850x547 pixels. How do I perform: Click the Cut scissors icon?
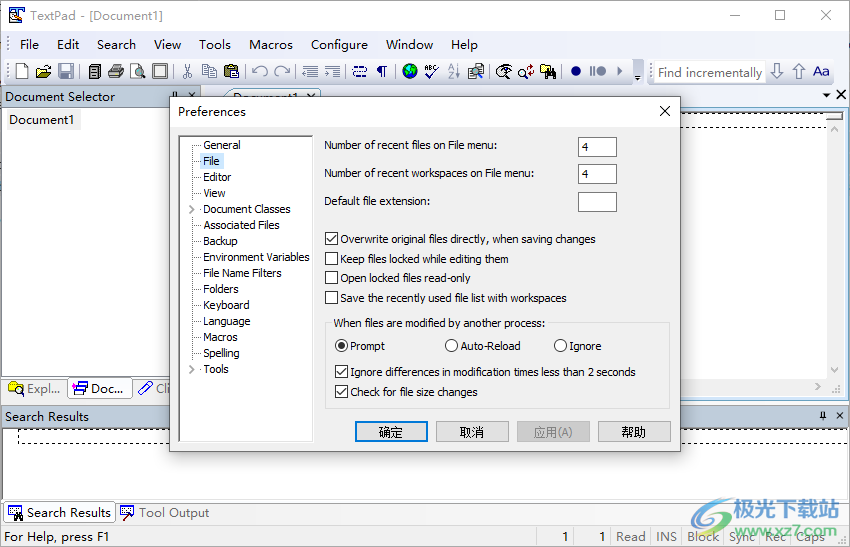tap(187, 71)
